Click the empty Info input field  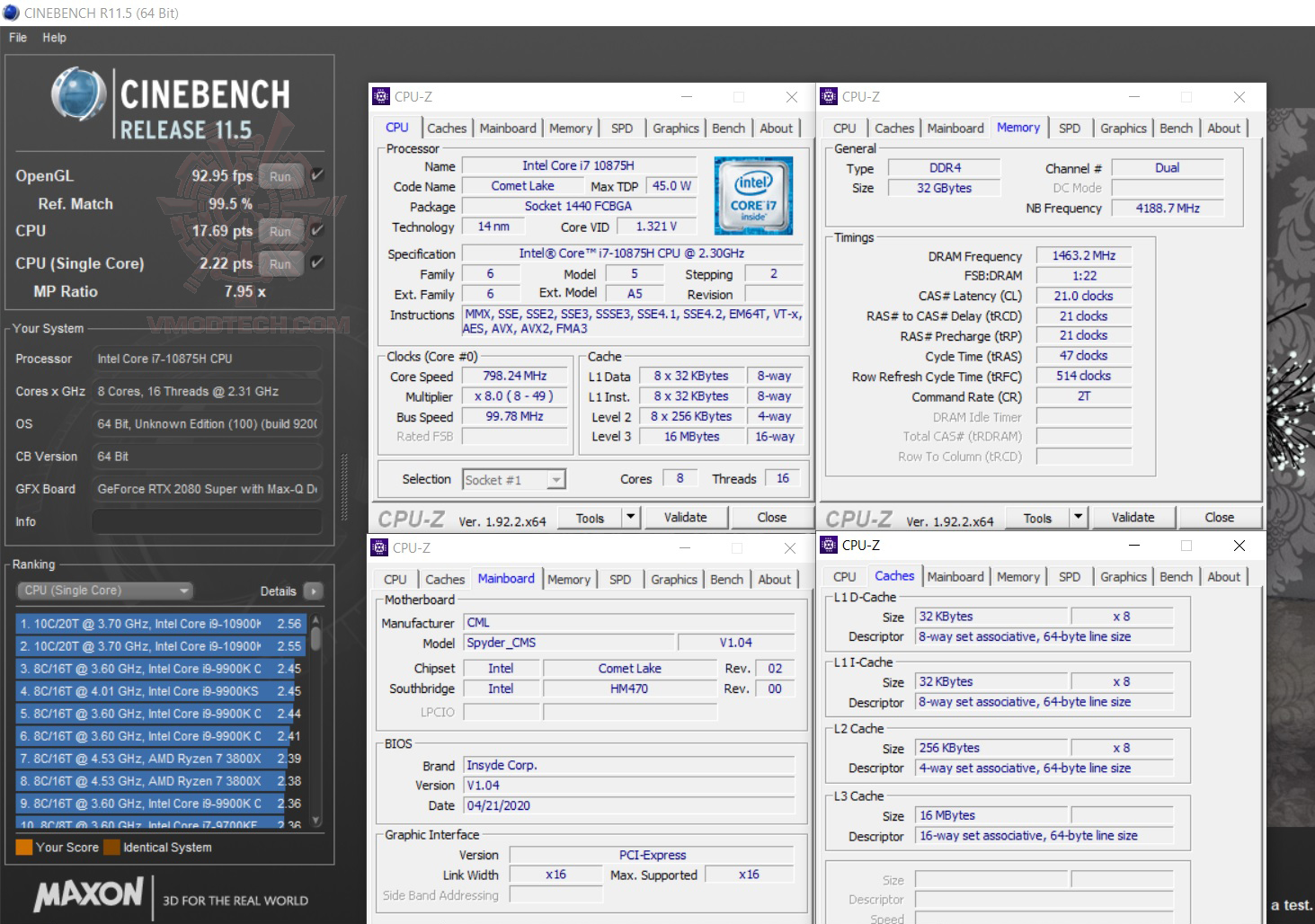(x=207, y=521)
